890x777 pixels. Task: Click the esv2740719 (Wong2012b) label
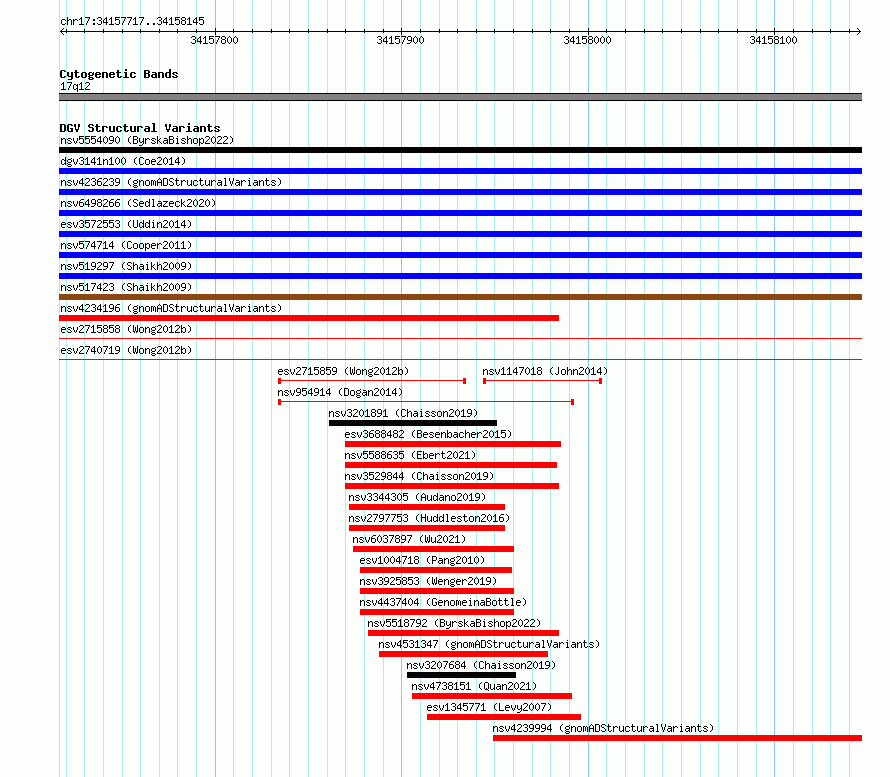(126, 350)
